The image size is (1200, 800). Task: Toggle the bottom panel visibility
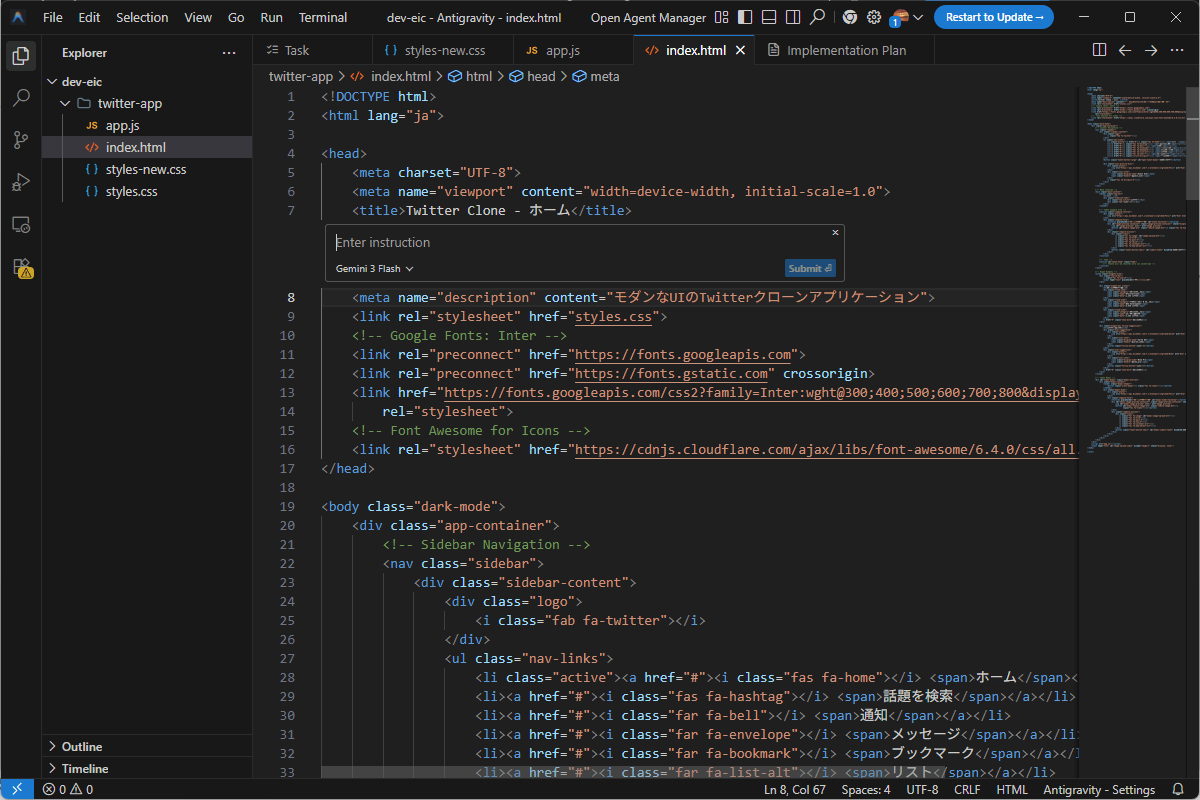(x=768, y=17)
